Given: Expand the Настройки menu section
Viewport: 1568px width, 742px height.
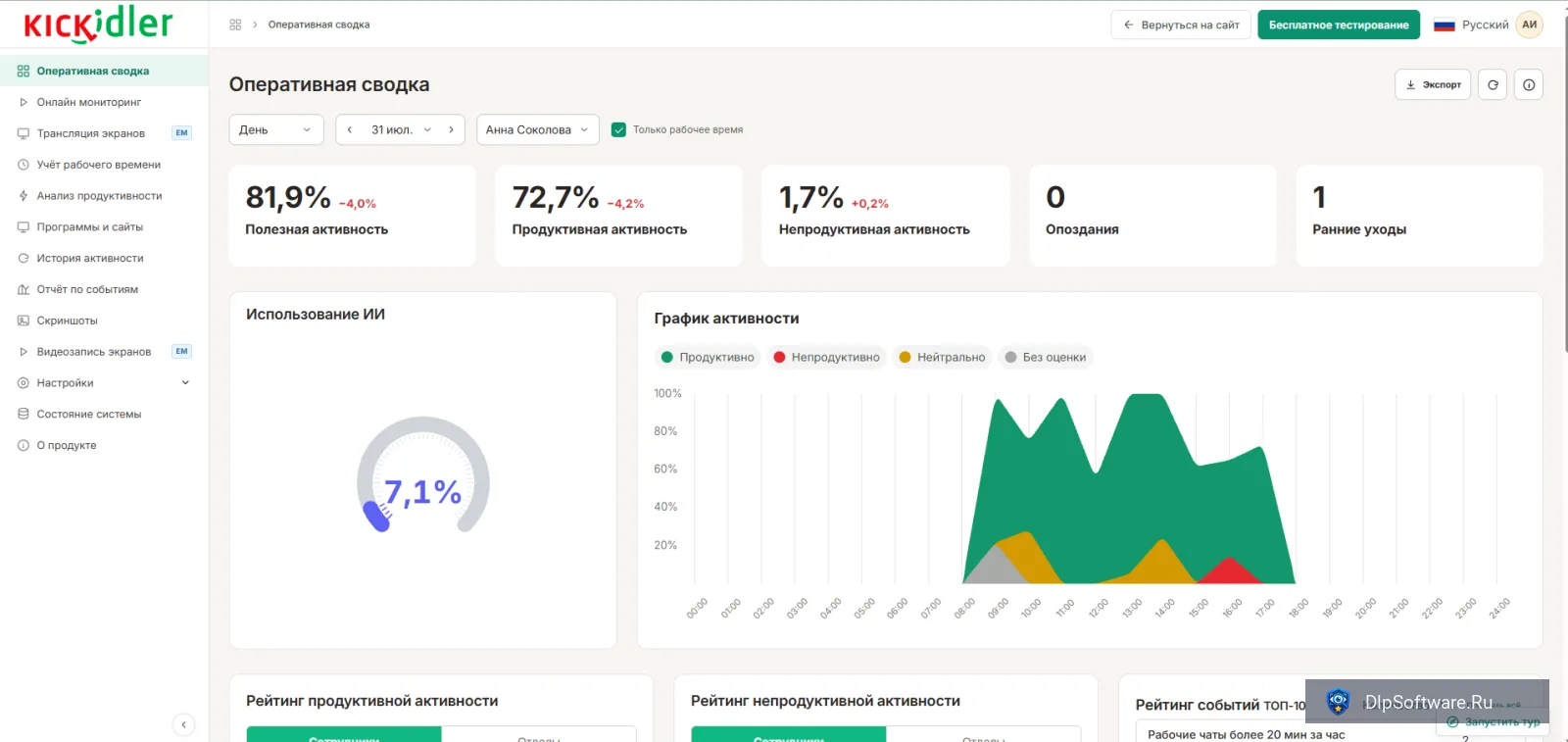Looking at the screenshot, I should [x=104, y=383].
